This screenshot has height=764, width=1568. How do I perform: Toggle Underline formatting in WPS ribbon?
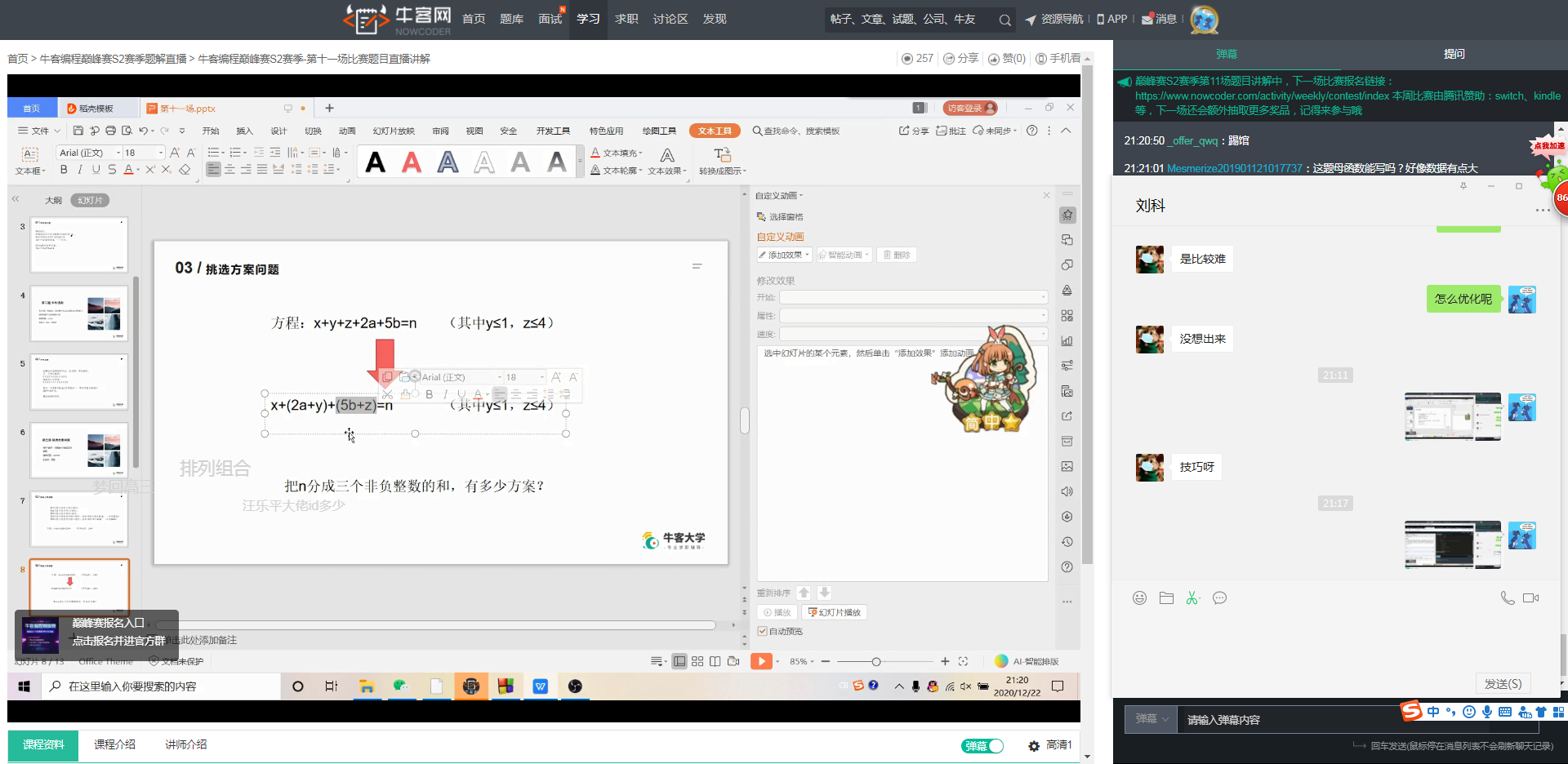pos(96,170)
